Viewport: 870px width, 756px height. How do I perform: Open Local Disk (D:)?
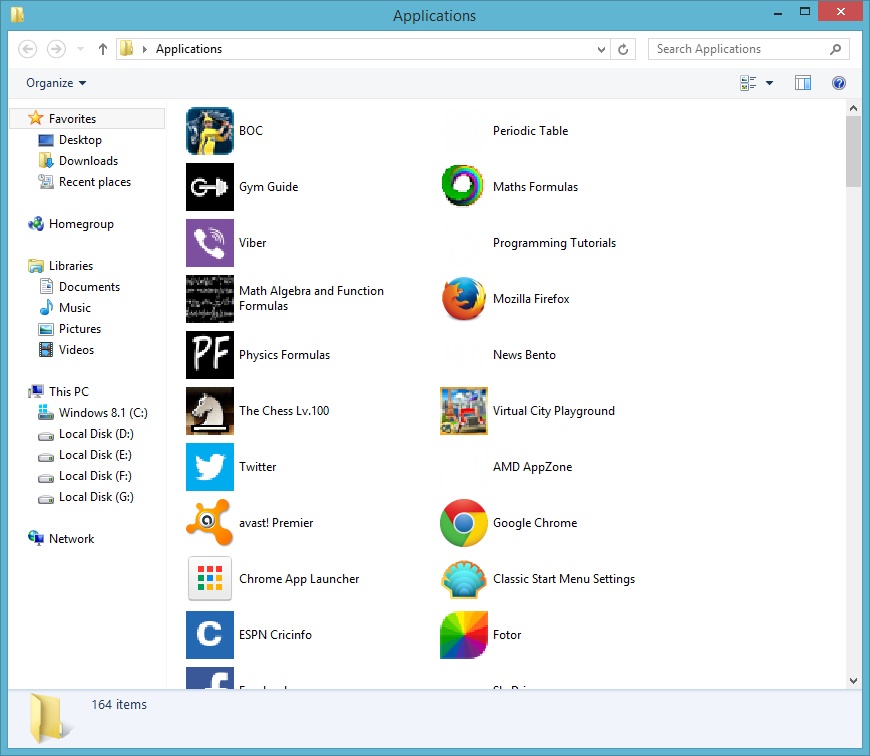click(96, 434)
